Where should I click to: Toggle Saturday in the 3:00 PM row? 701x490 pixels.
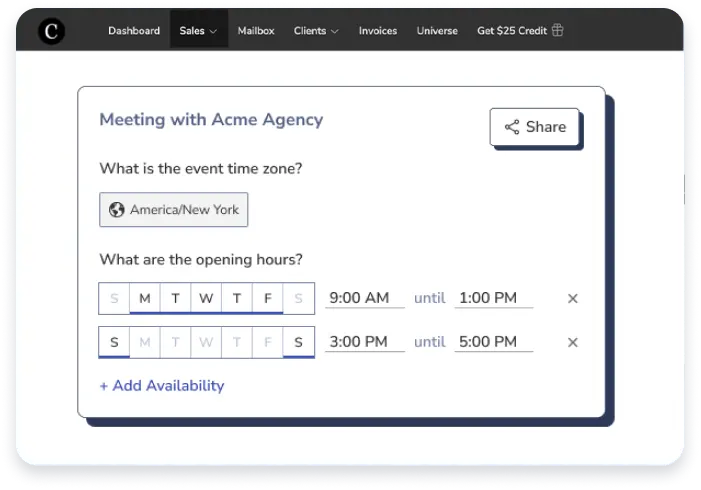(299, 342)
